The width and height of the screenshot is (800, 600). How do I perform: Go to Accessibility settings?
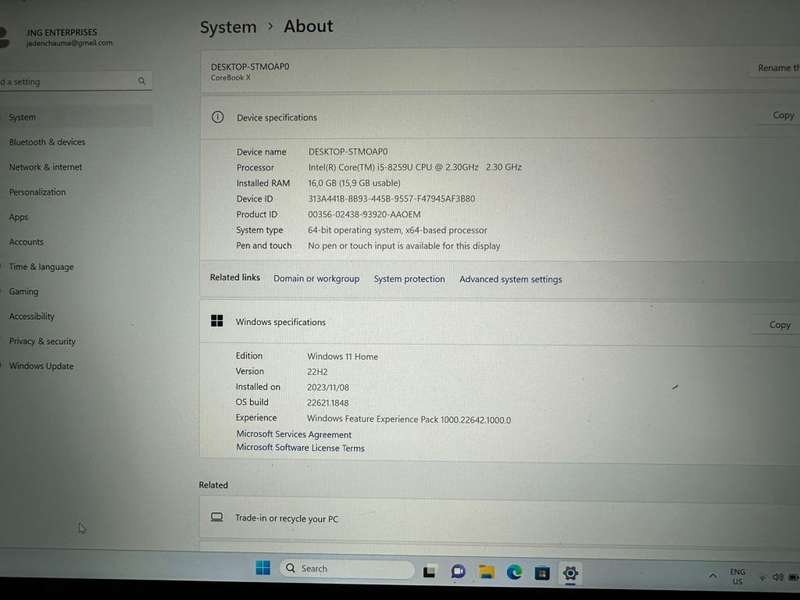31,316
